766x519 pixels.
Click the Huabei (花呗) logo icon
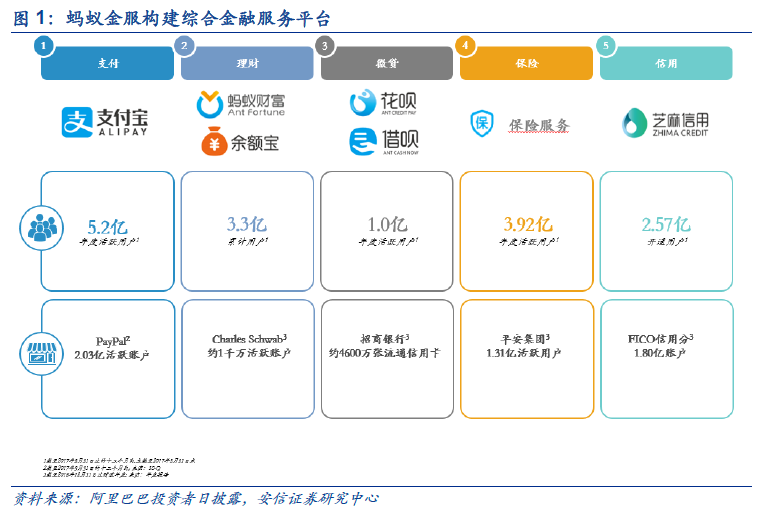pos(362,103)
